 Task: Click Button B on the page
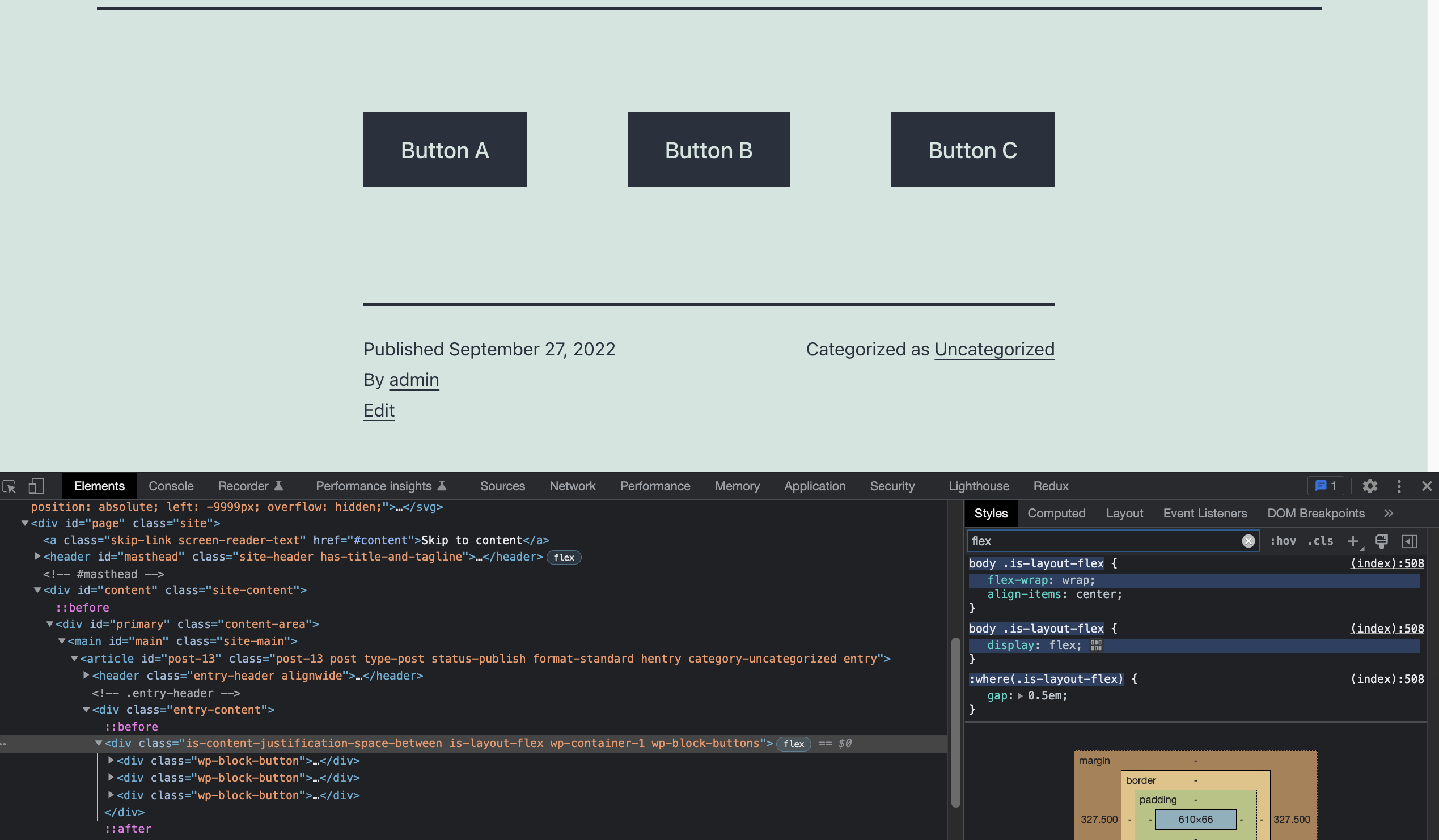pos(709,150)
